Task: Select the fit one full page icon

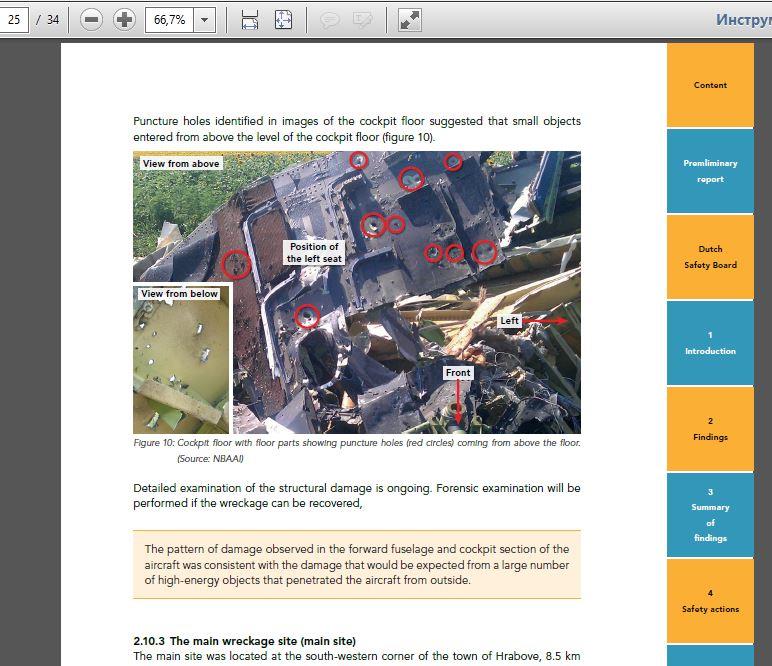Action: [x=283, y=20]
